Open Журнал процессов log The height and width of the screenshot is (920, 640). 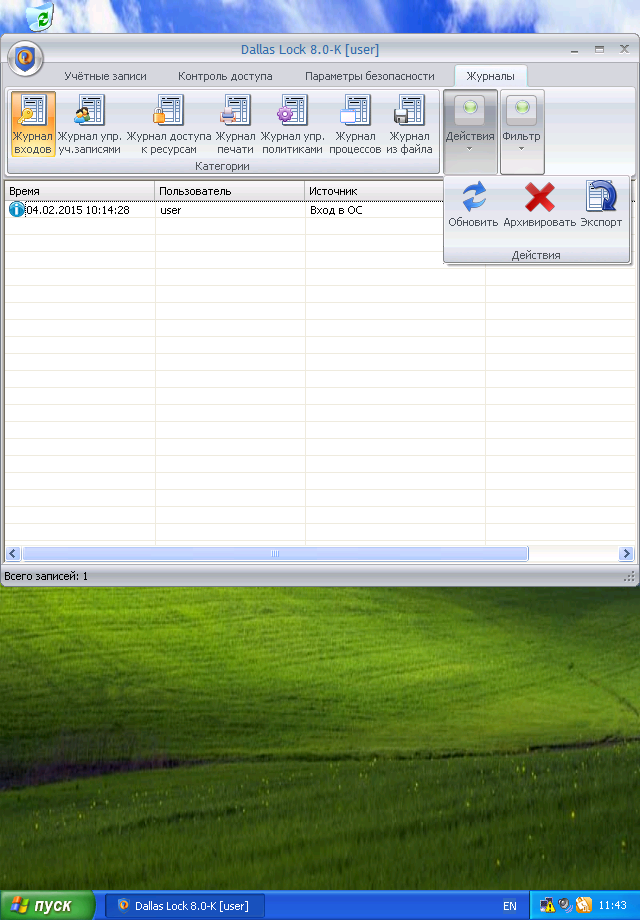pyautogui.click(x=355, y=124)
